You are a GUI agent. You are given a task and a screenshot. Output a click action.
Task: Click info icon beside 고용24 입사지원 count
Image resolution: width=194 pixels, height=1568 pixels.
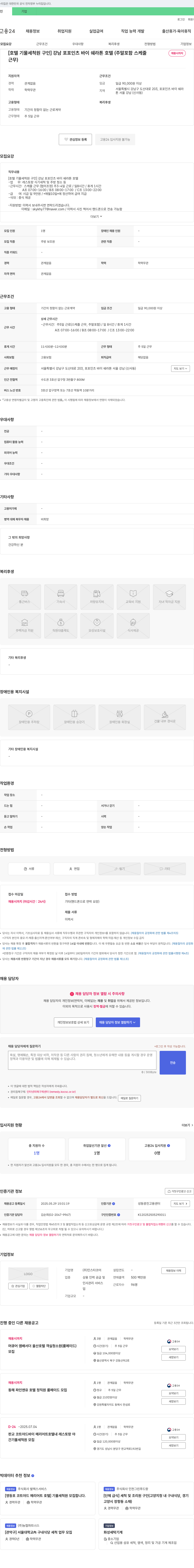(x=169, y=1146)
